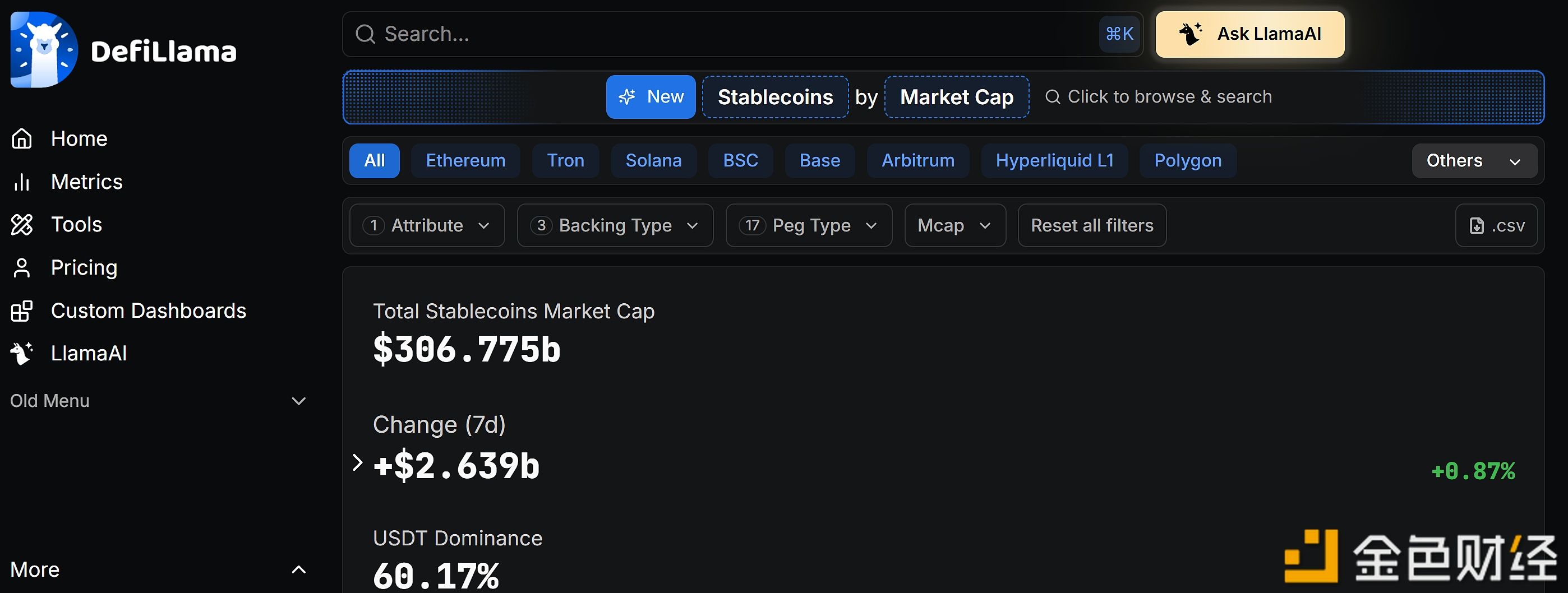Click the Home house icon

coord(22,138)
